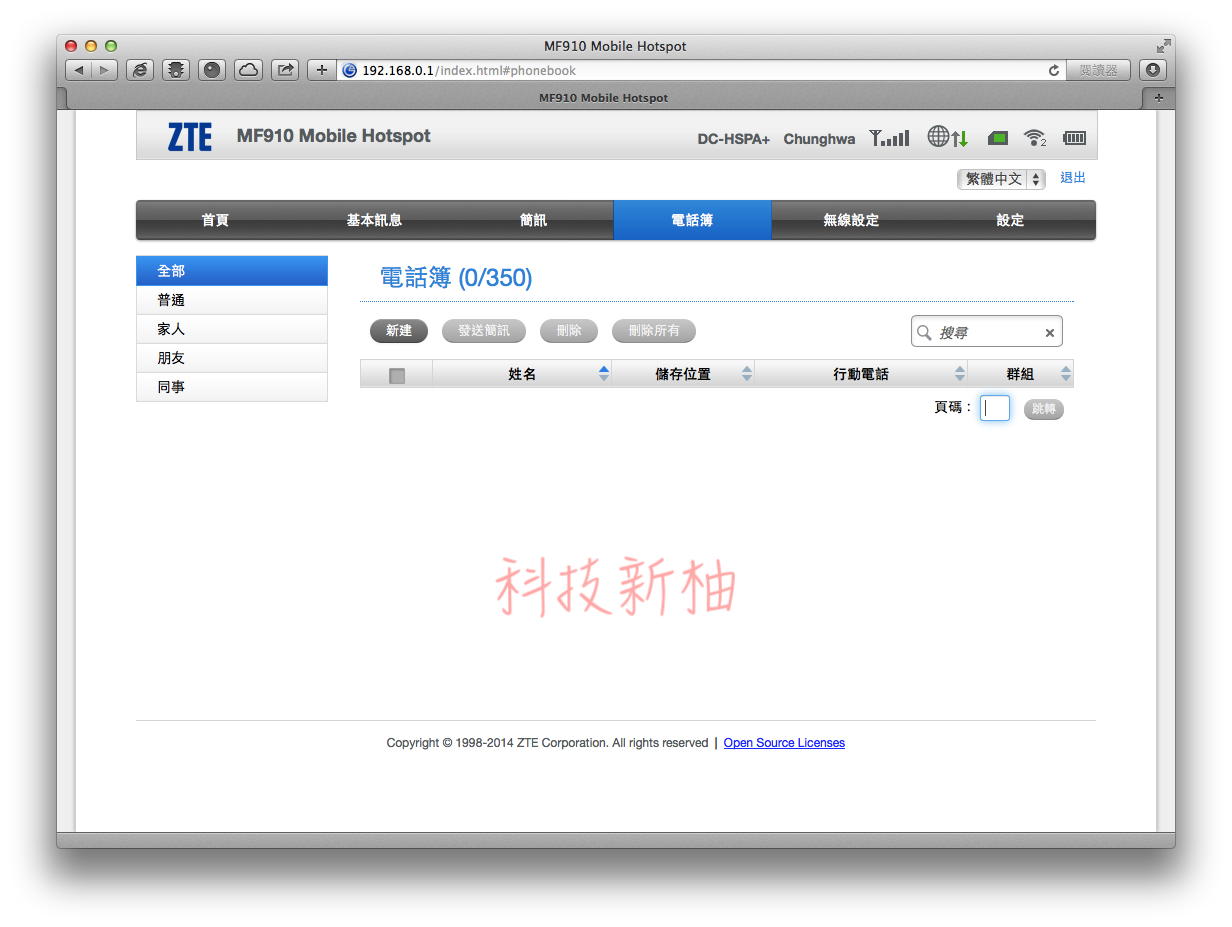Screen dimensions: 1232x927
Task: Click the 閱讀器 reader button
Action: [1099, 70]
